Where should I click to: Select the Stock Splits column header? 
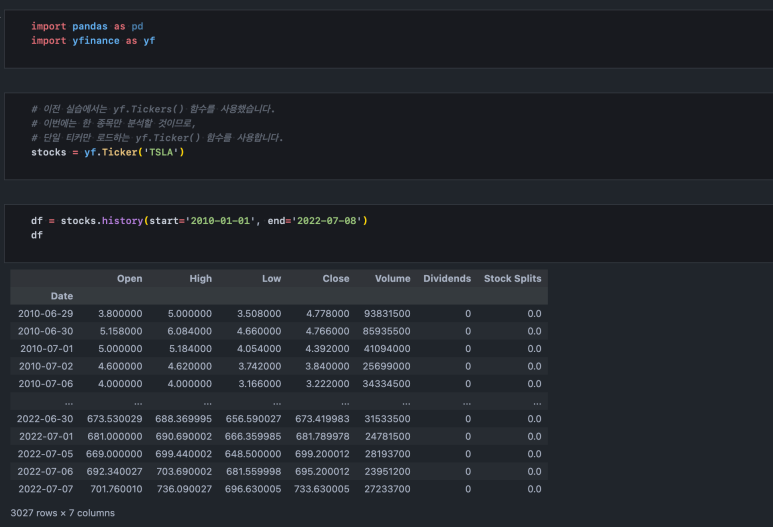click(513, 279)
